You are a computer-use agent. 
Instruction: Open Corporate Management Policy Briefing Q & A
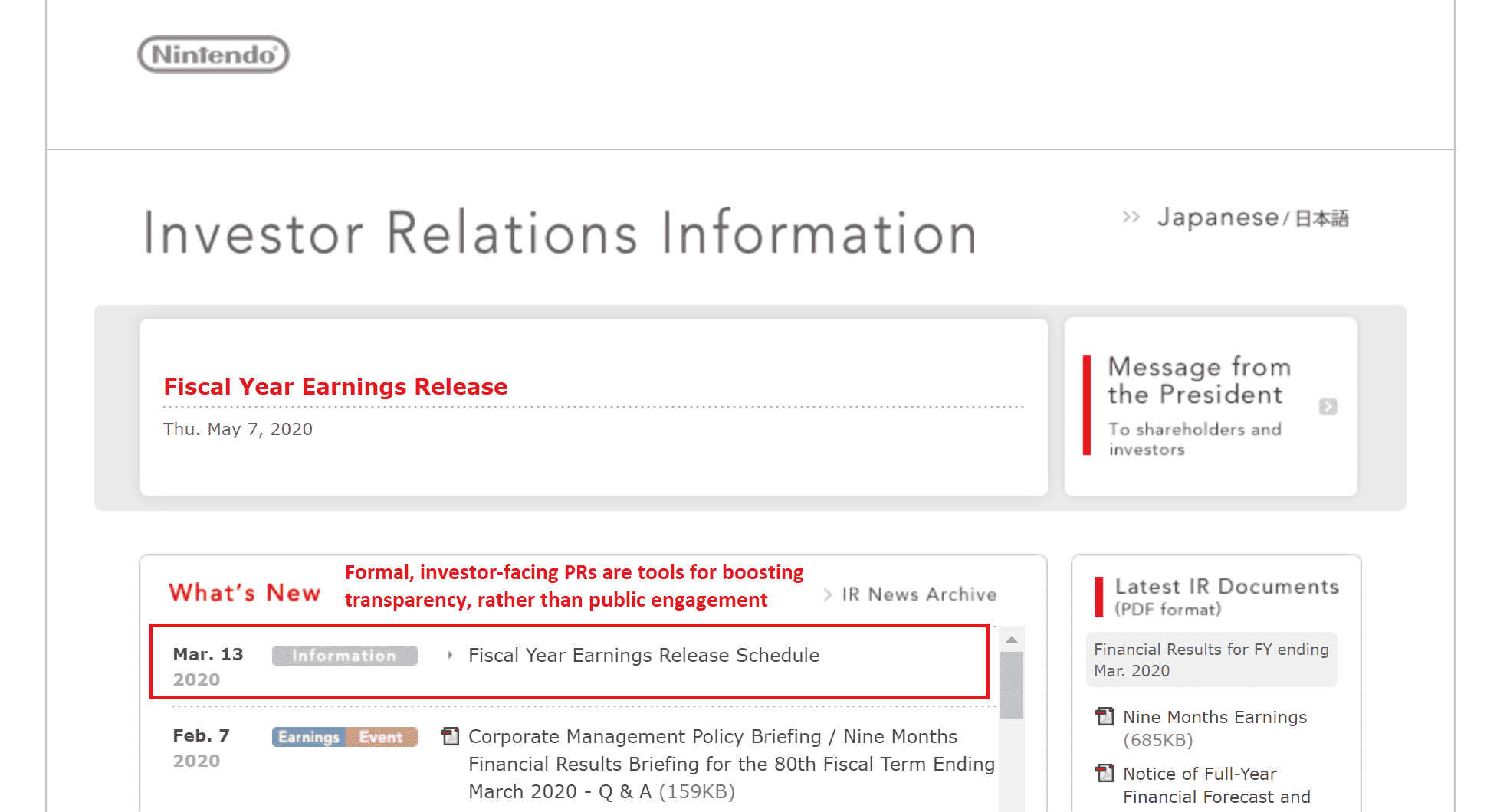coord(731,764)
